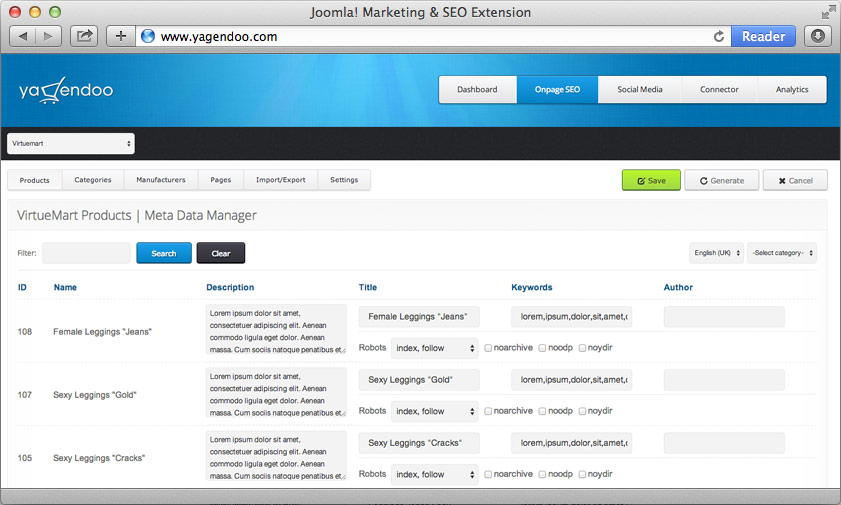841x505 pixels.
Task: Click keywords field in Female Leggings "Jeans" row
Action: click(x=571, y=317)
